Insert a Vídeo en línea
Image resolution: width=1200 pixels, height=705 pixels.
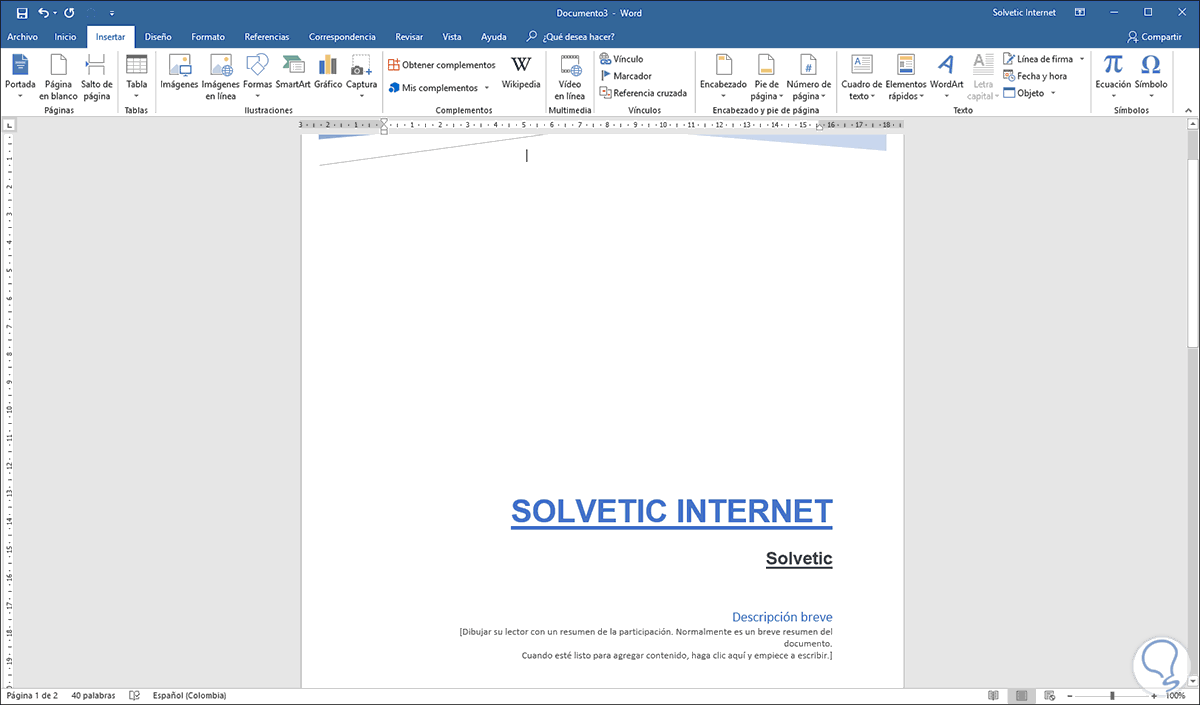point(570,76)
